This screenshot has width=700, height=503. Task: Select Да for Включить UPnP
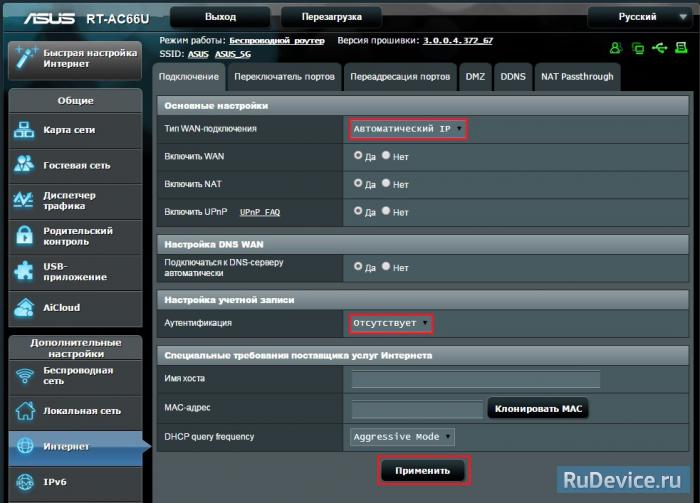tap(358, 211)
